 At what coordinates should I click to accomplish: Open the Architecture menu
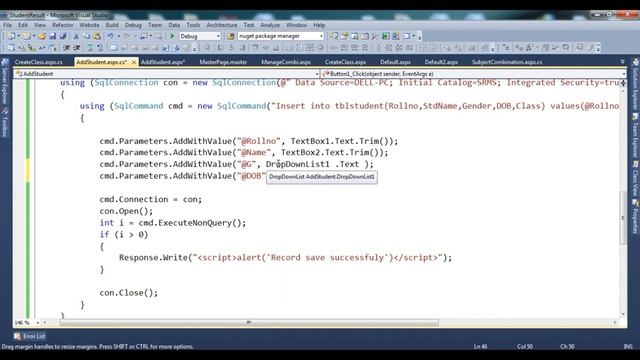tap(222, 25)
